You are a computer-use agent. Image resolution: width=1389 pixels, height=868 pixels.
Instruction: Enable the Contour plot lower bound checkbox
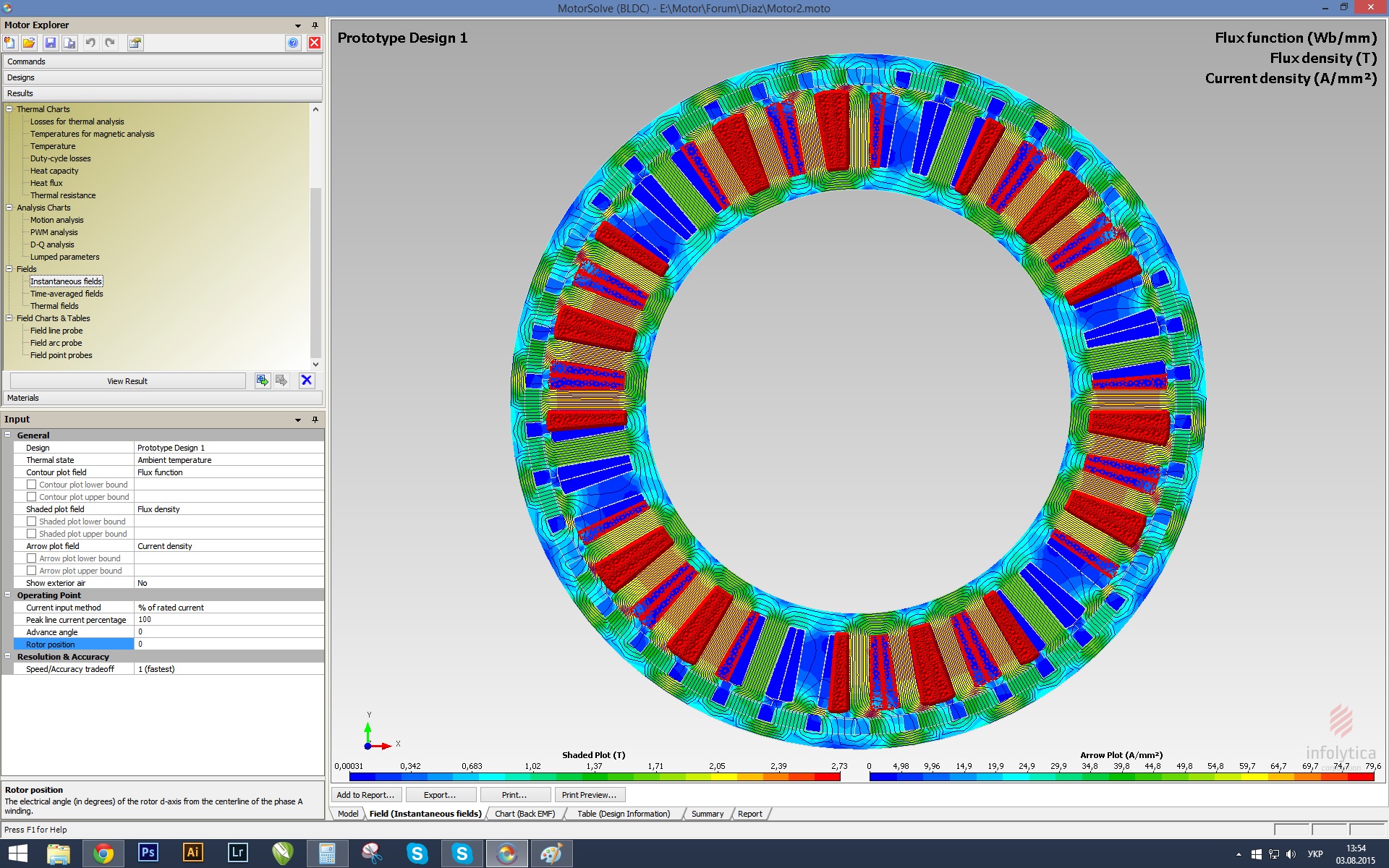coord(32,485)
